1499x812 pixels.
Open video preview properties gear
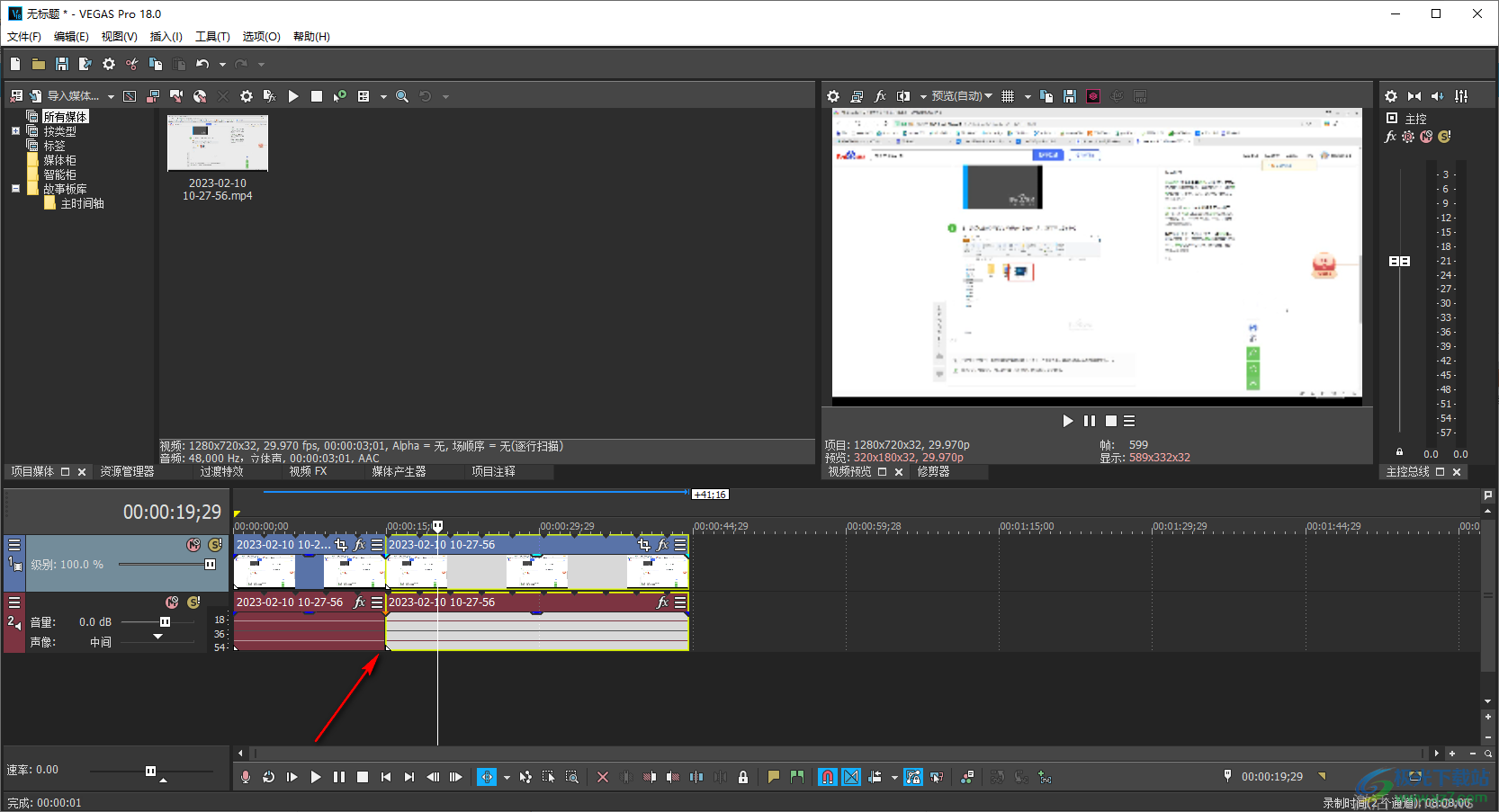click(x=833, y=96)
